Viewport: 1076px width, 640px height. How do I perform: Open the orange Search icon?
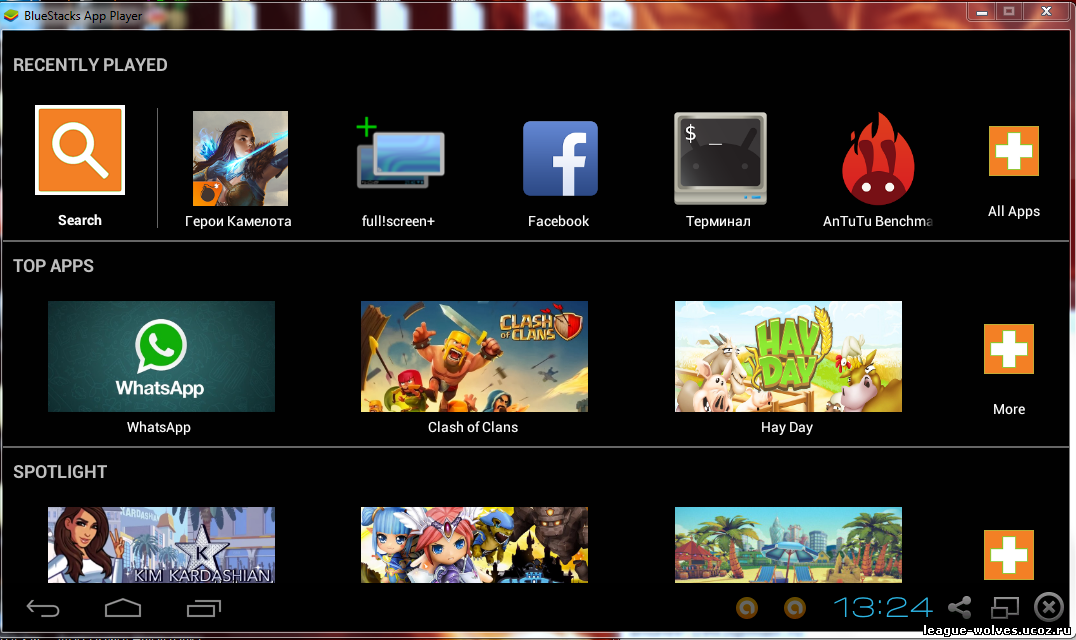(x=80, y=150)
